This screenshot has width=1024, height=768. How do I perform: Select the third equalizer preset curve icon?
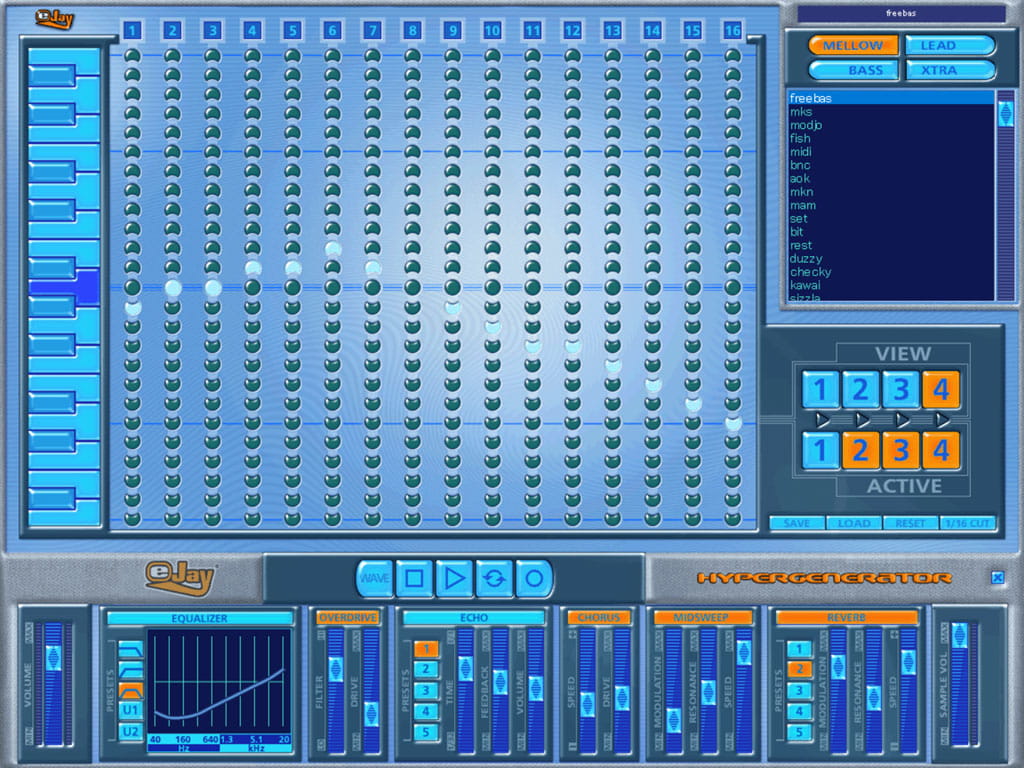tap(131, 690)
